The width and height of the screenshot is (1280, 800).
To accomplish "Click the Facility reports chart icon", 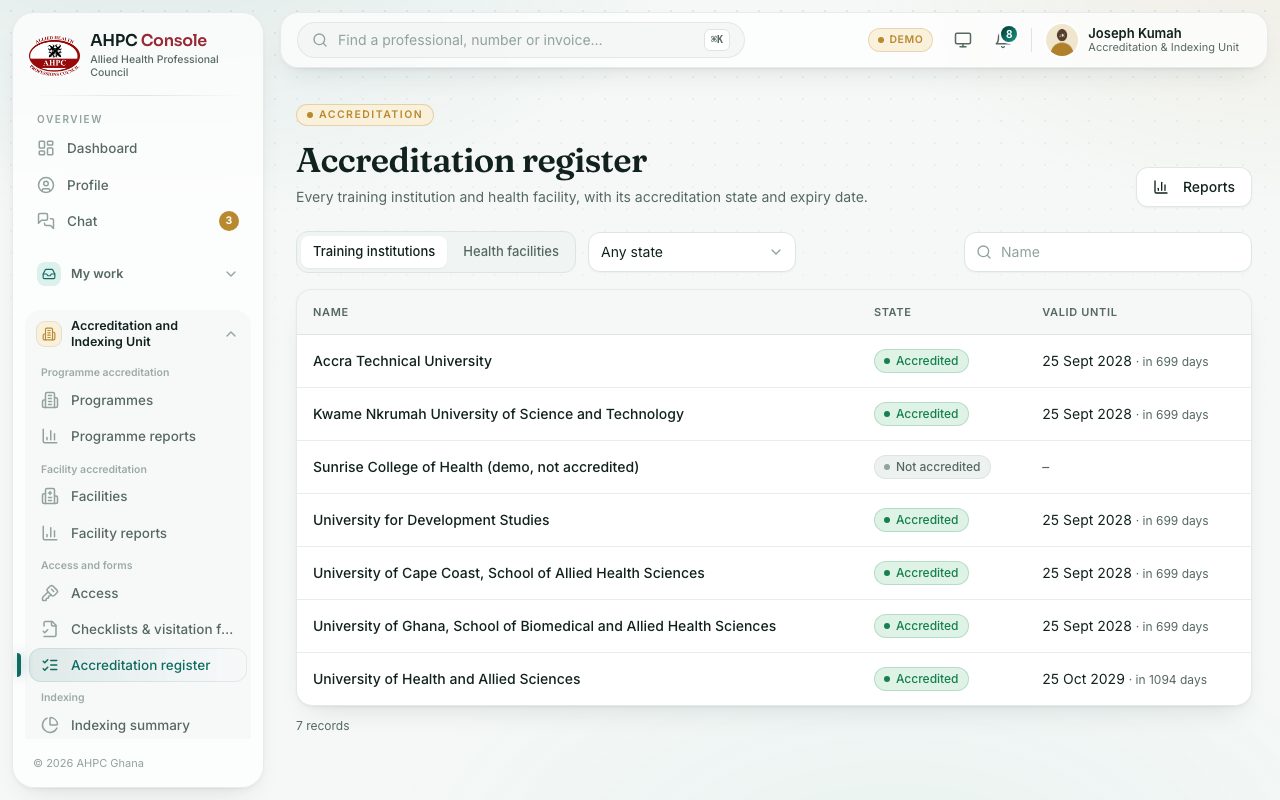I will coord(50,533).
